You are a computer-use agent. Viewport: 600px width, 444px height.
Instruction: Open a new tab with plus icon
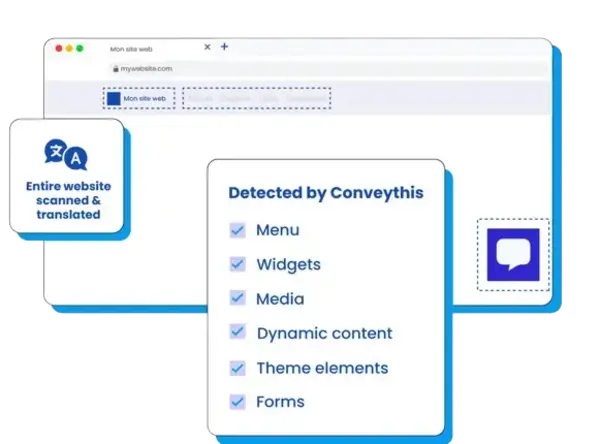(224, 47)
